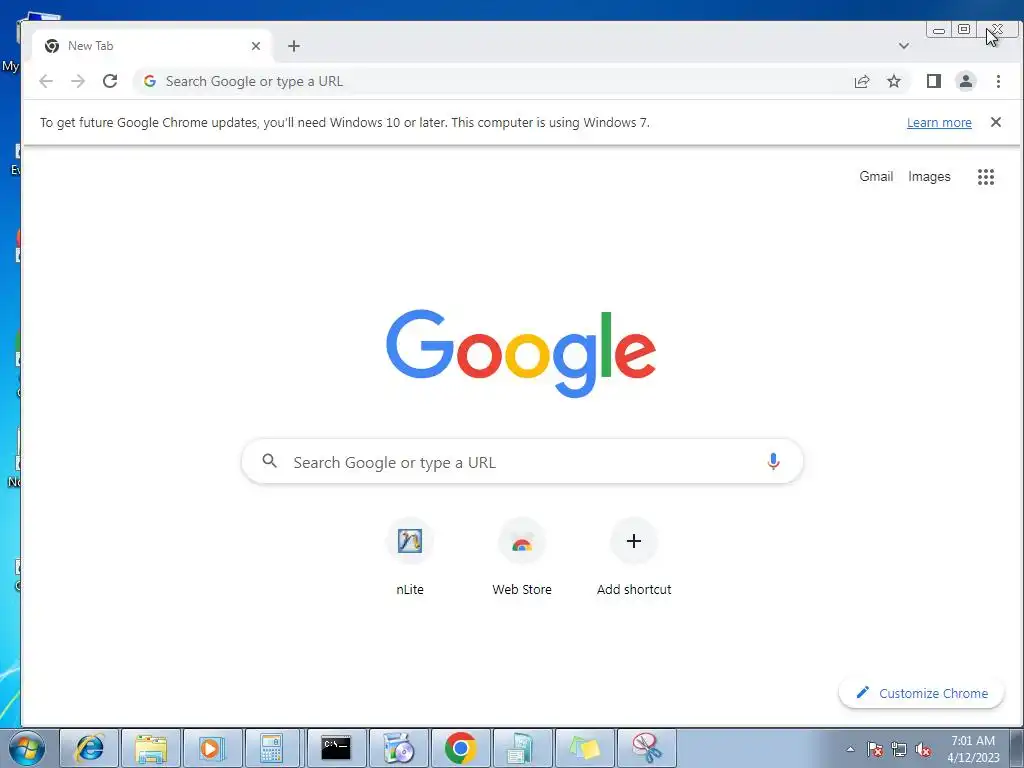
Task: Follow the Learn more link
Action: pos(939,123)
